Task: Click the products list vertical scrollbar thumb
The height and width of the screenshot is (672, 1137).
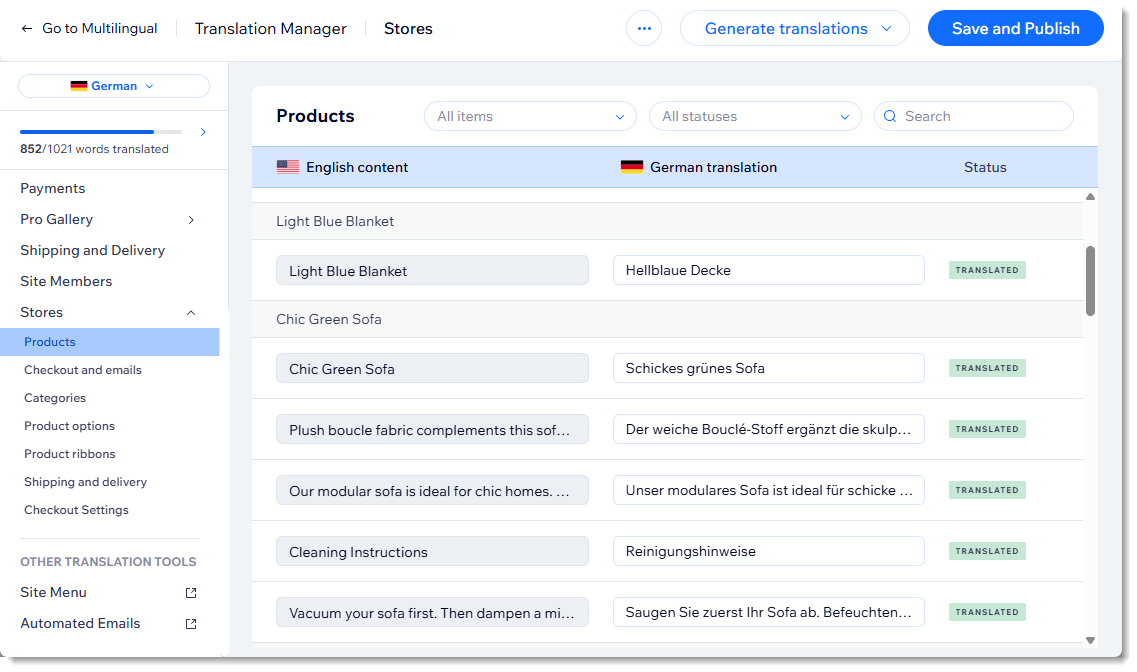Action: [x=1090, y=281]
